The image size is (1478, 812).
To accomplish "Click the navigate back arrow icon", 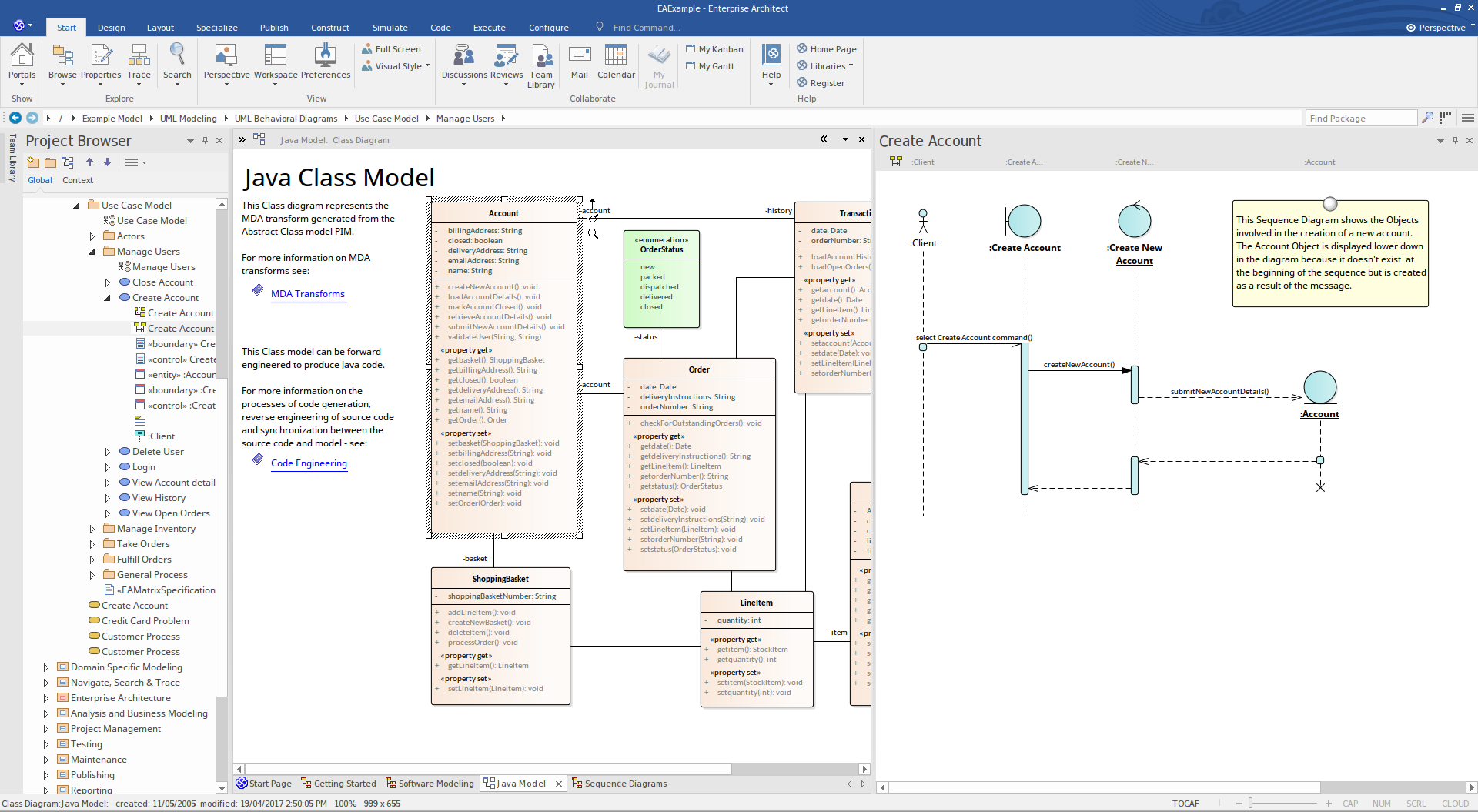I will pyautogui.click(x=15, y=118).
